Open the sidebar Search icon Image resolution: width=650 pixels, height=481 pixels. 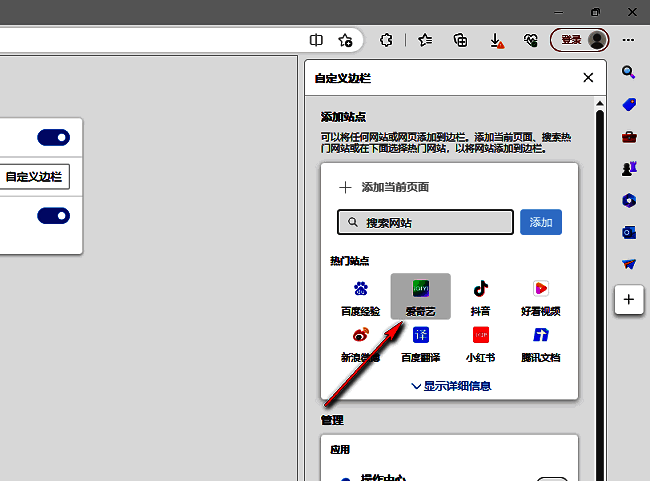click(629, 72)
